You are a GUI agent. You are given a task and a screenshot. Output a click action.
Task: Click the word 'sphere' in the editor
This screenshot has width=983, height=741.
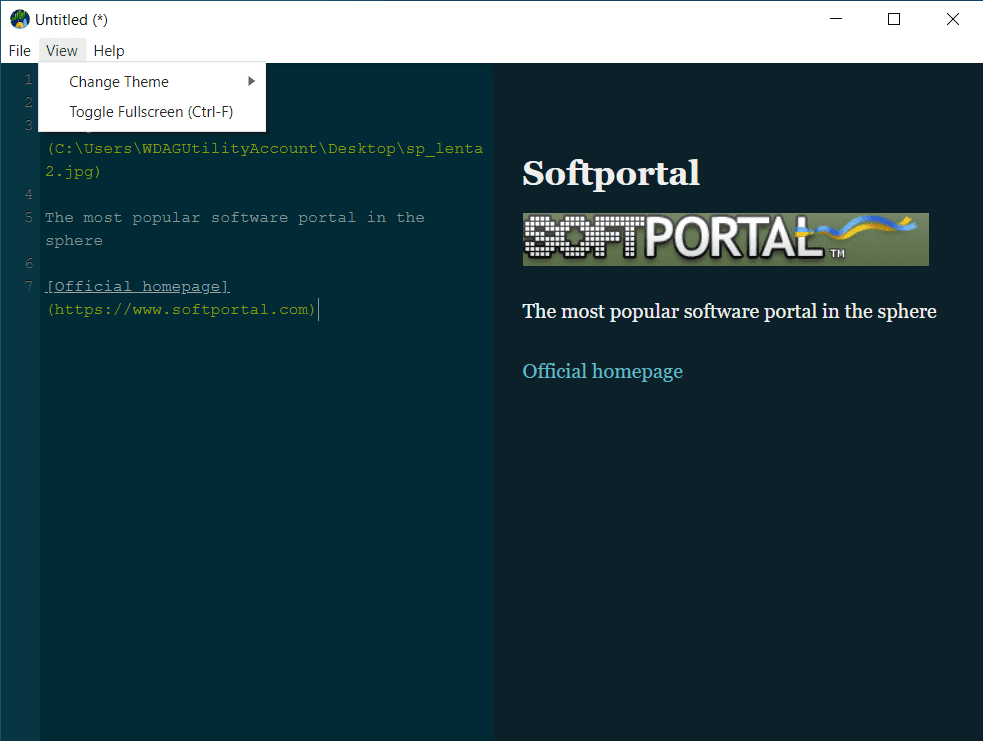(x=74, y=241)
